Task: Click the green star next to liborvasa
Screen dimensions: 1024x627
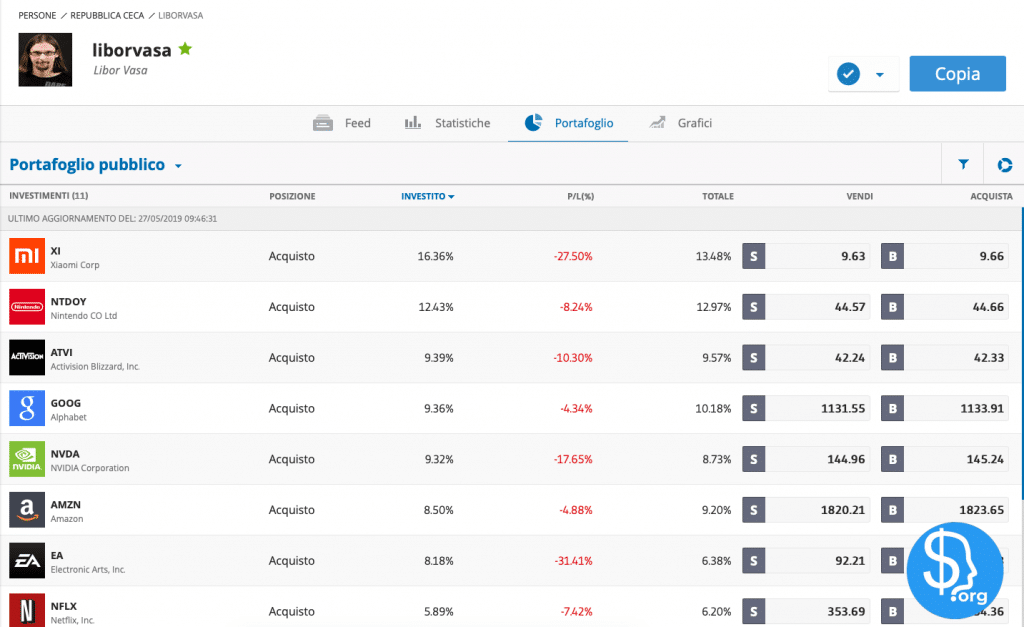Action: coord(185,49)
